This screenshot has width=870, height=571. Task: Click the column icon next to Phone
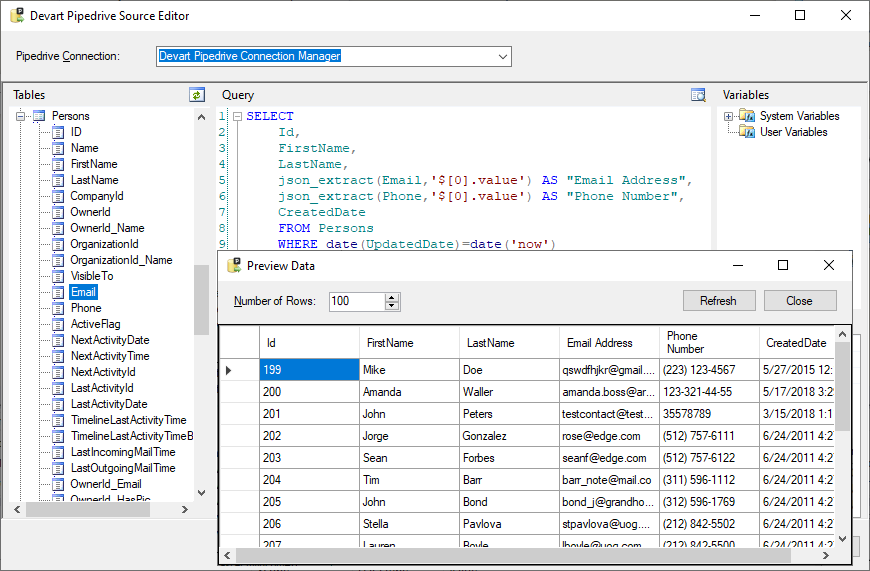point(58,308)
